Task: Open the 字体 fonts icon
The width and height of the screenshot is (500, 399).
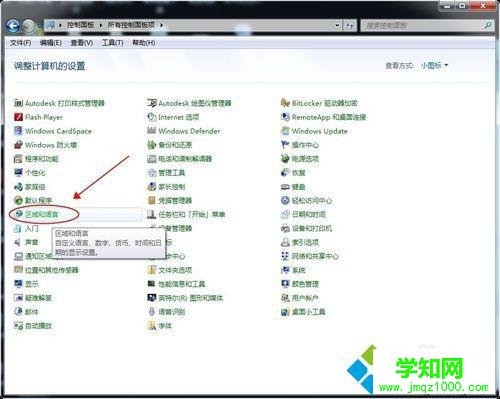Action: (152, 326)
